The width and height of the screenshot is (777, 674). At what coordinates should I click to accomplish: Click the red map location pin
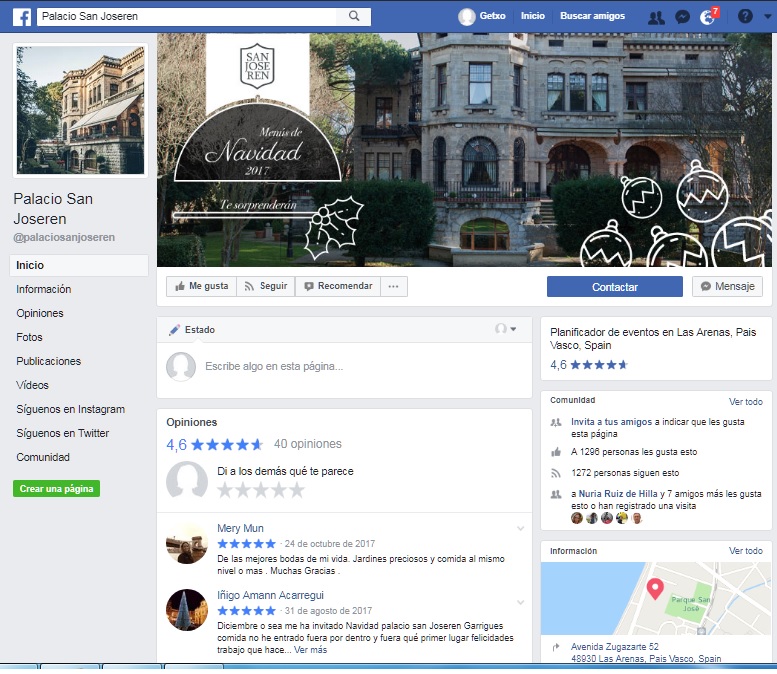click(655, 589)
